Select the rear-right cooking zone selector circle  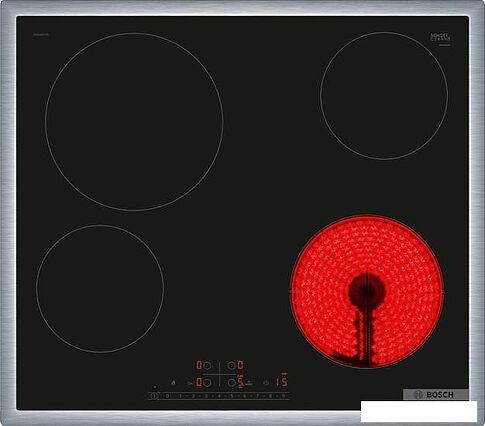(x=231, y=365)
